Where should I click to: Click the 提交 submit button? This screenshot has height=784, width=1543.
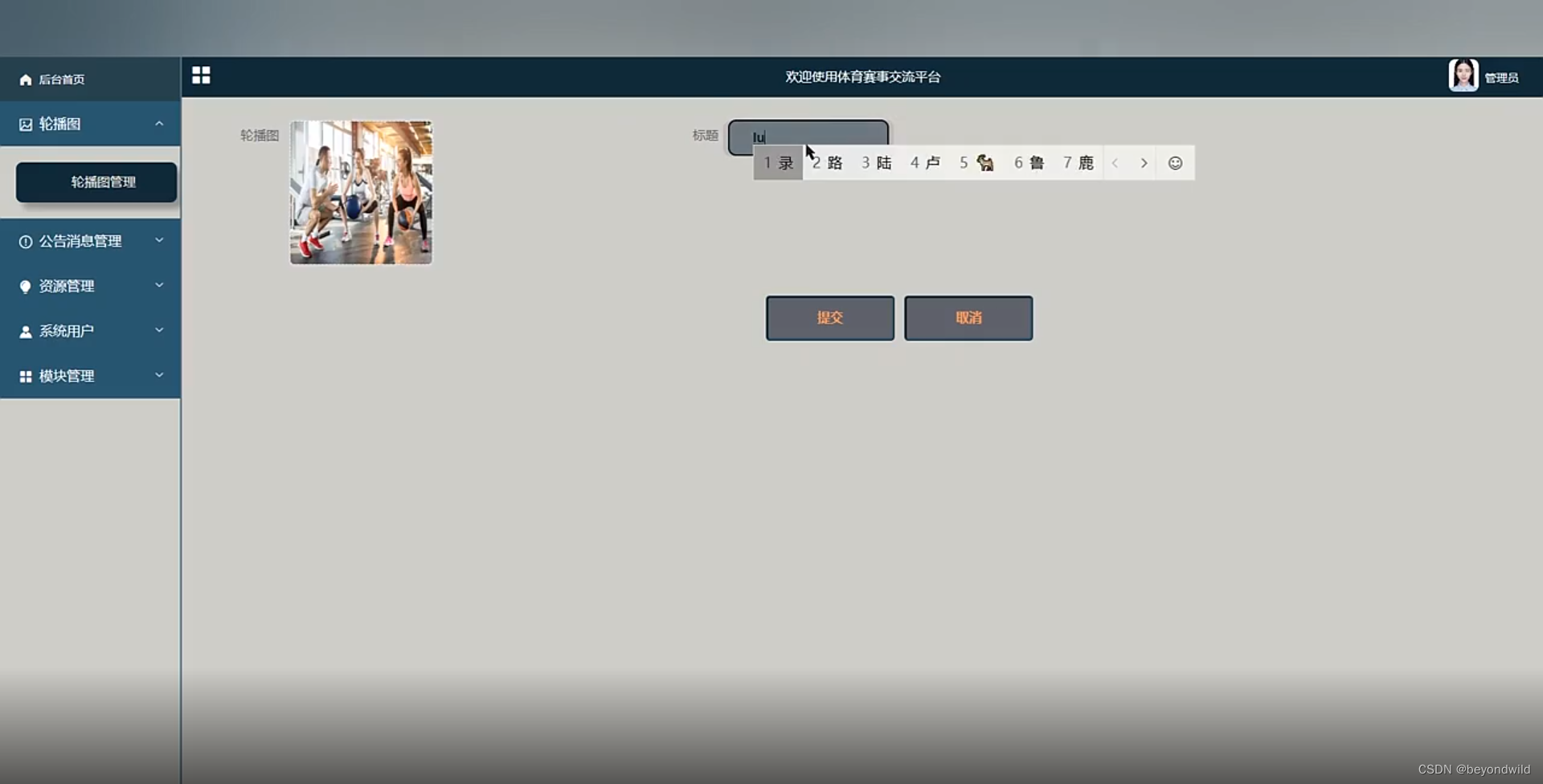point(829,317)
